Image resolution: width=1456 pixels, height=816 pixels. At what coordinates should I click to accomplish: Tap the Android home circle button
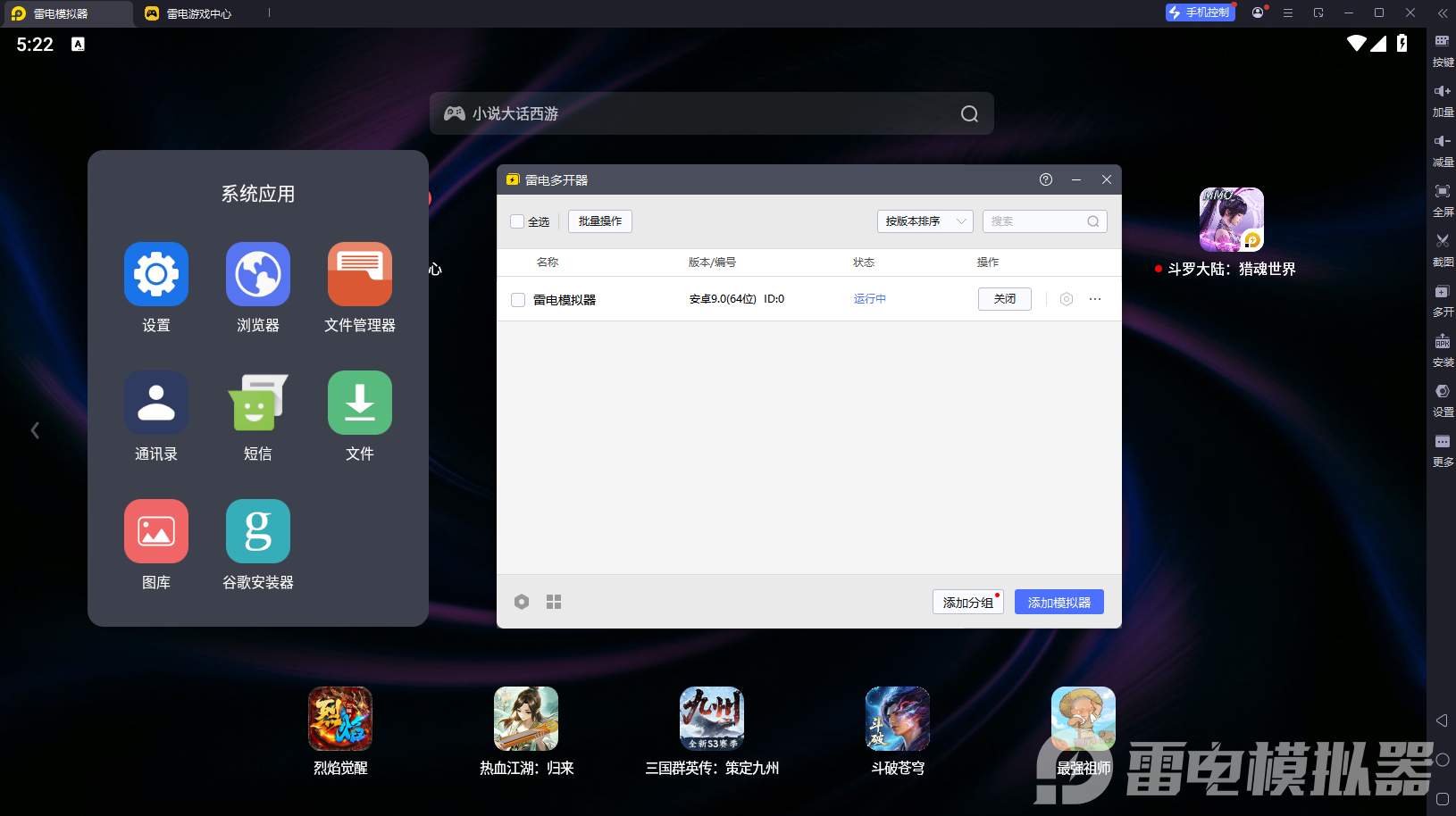pyautogui.click(x=1442, y=760)
